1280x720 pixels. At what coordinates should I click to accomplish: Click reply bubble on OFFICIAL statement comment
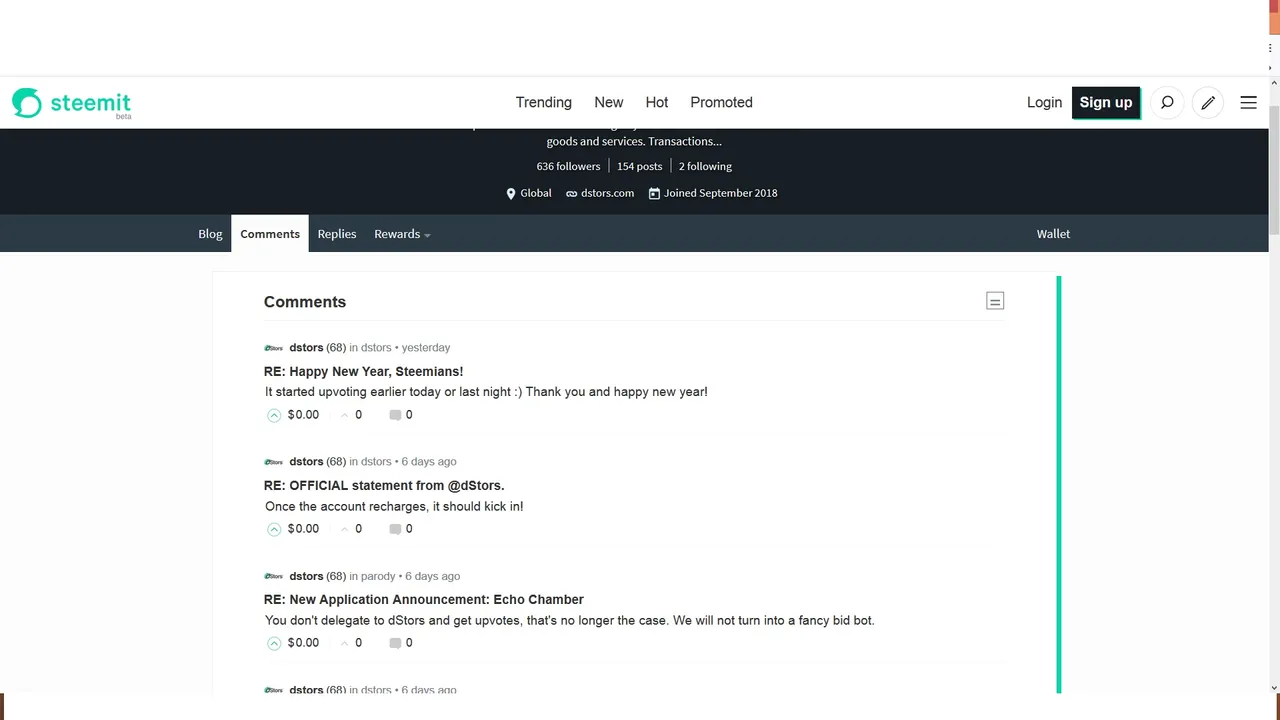click(x=395, y=529)
